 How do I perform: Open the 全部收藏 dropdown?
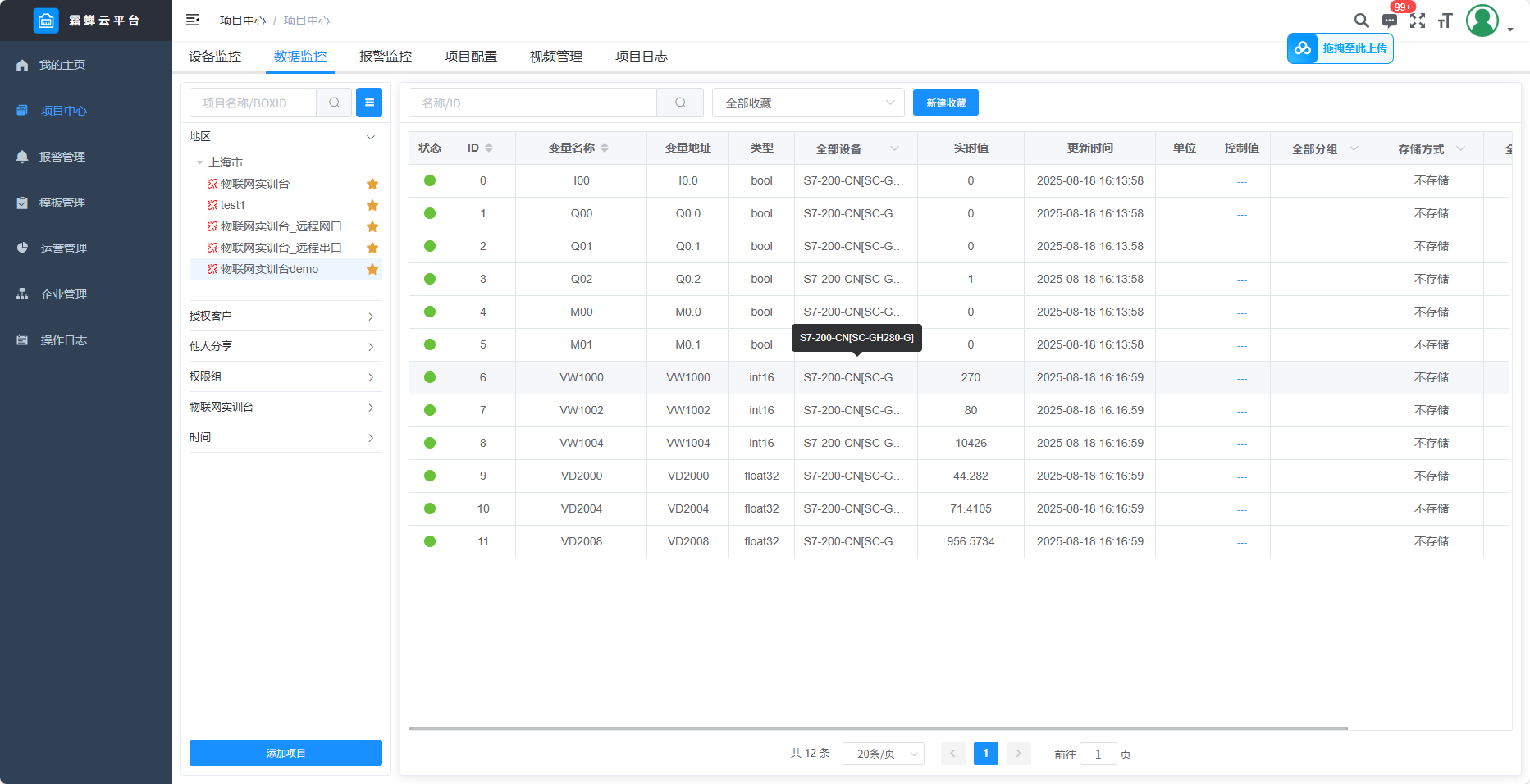(x=808, y=103)
